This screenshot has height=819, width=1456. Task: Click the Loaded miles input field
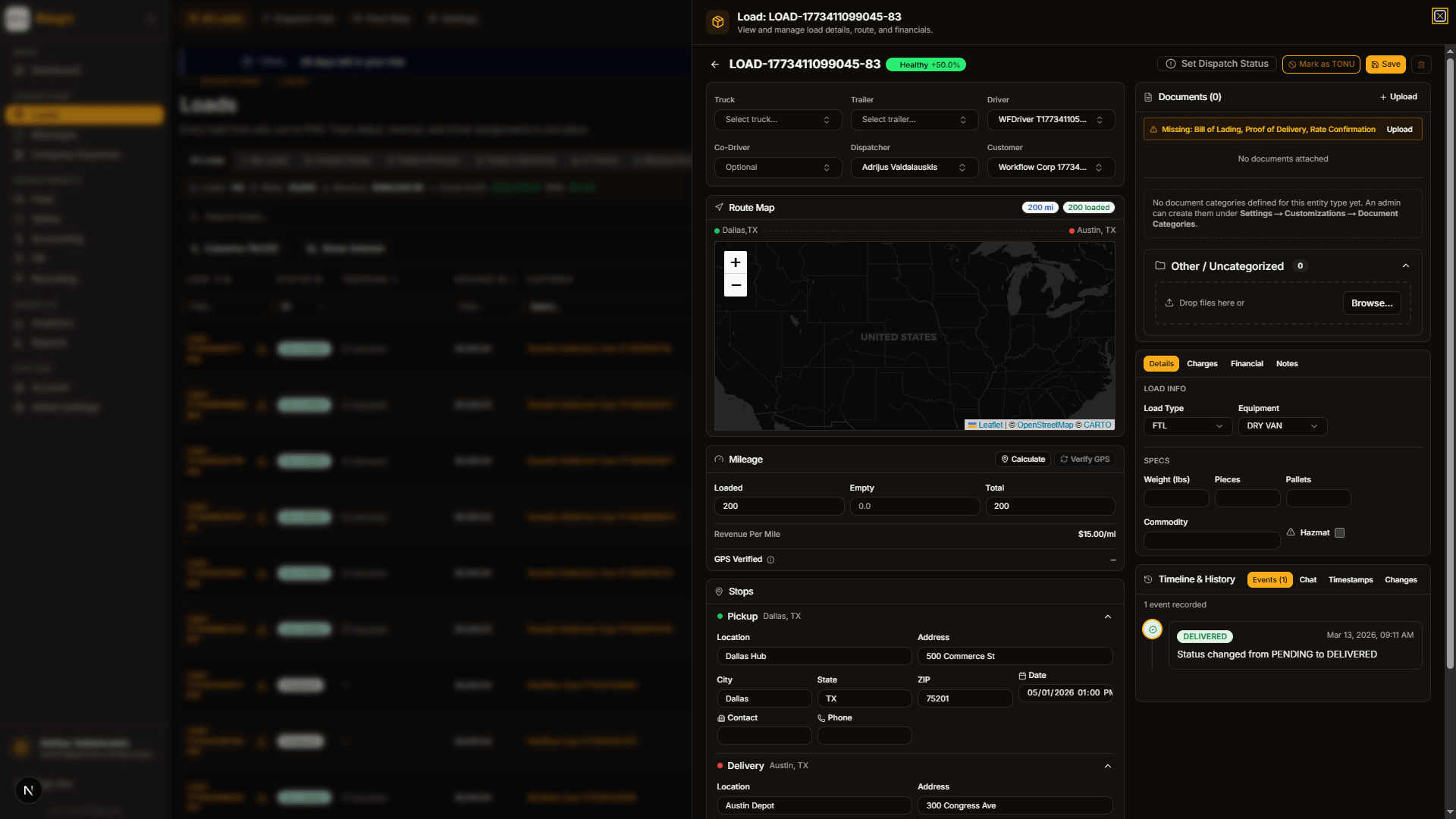(779, 507)
